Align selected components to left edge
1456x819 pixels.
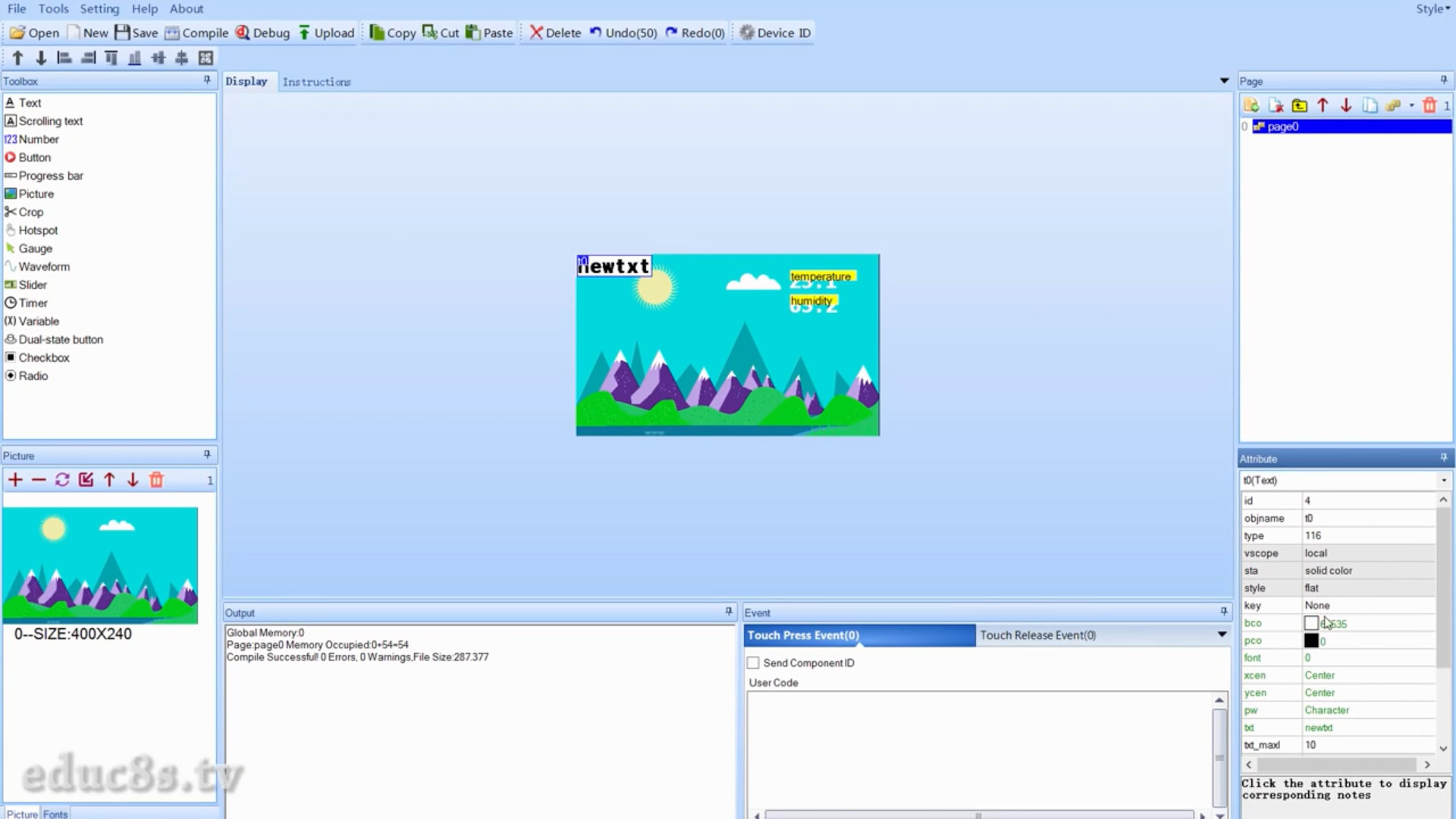click(x=64, y=58)
